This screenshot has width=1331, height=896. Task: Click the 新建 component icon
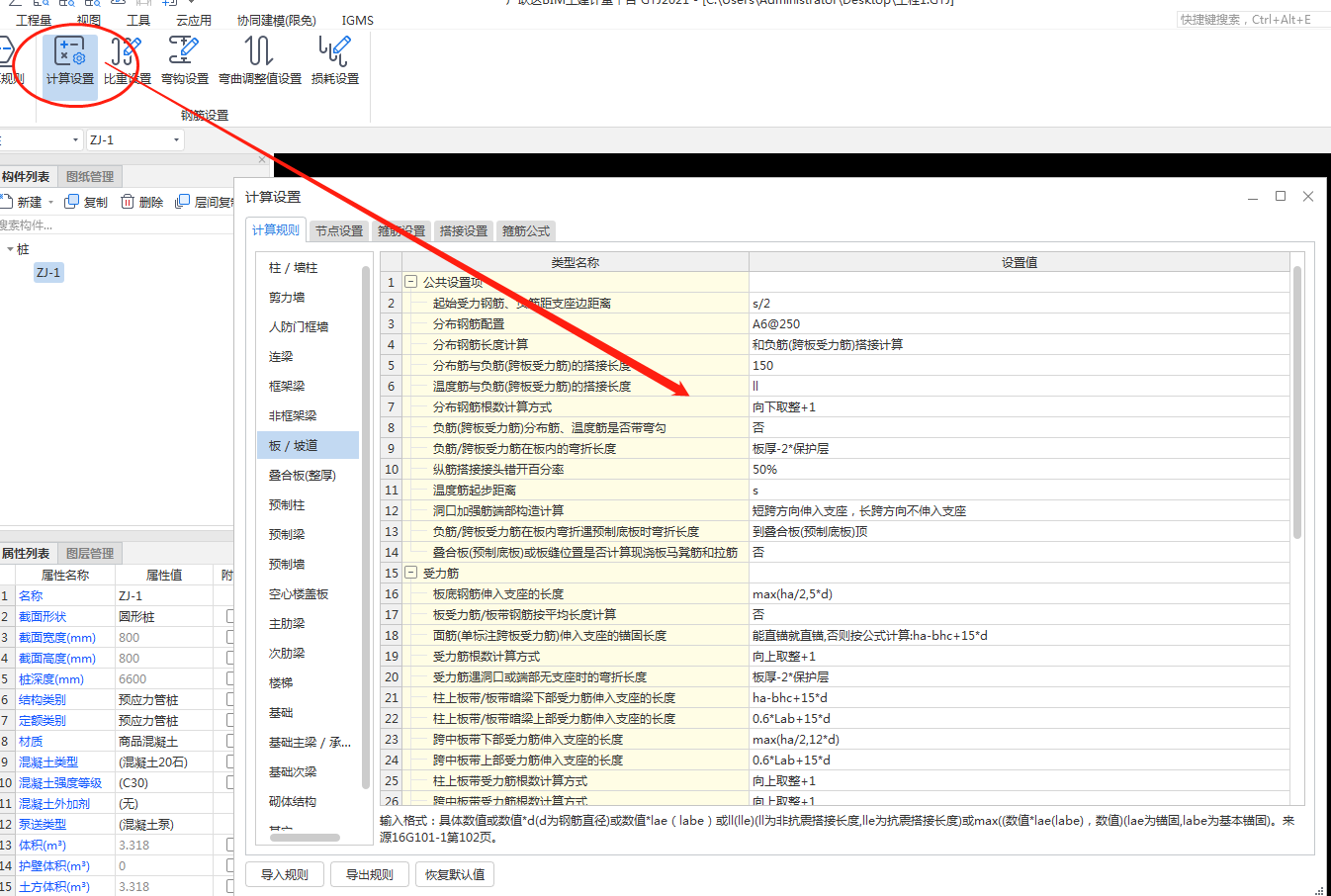(x=6, y=202)
